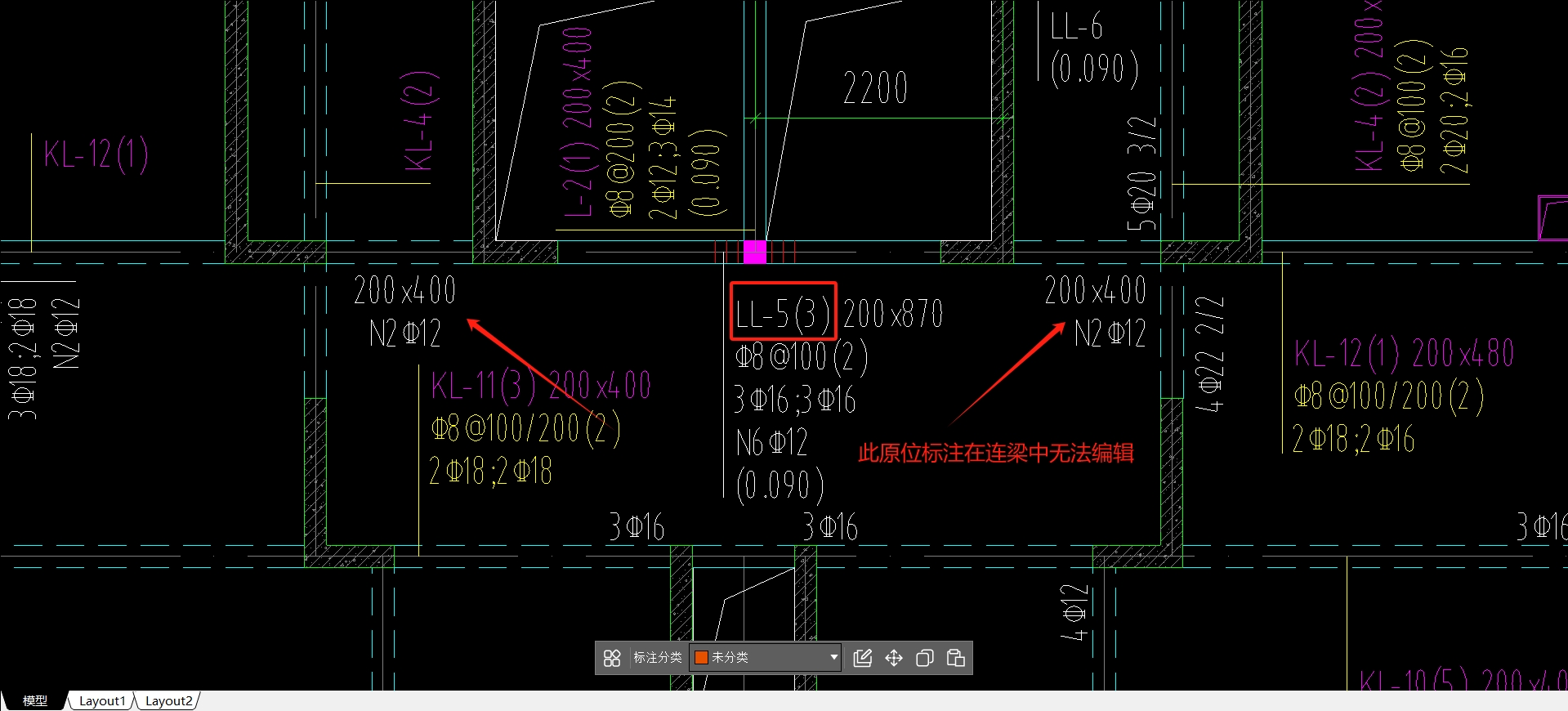Select the 200x870 dimension text

(893, 313)
